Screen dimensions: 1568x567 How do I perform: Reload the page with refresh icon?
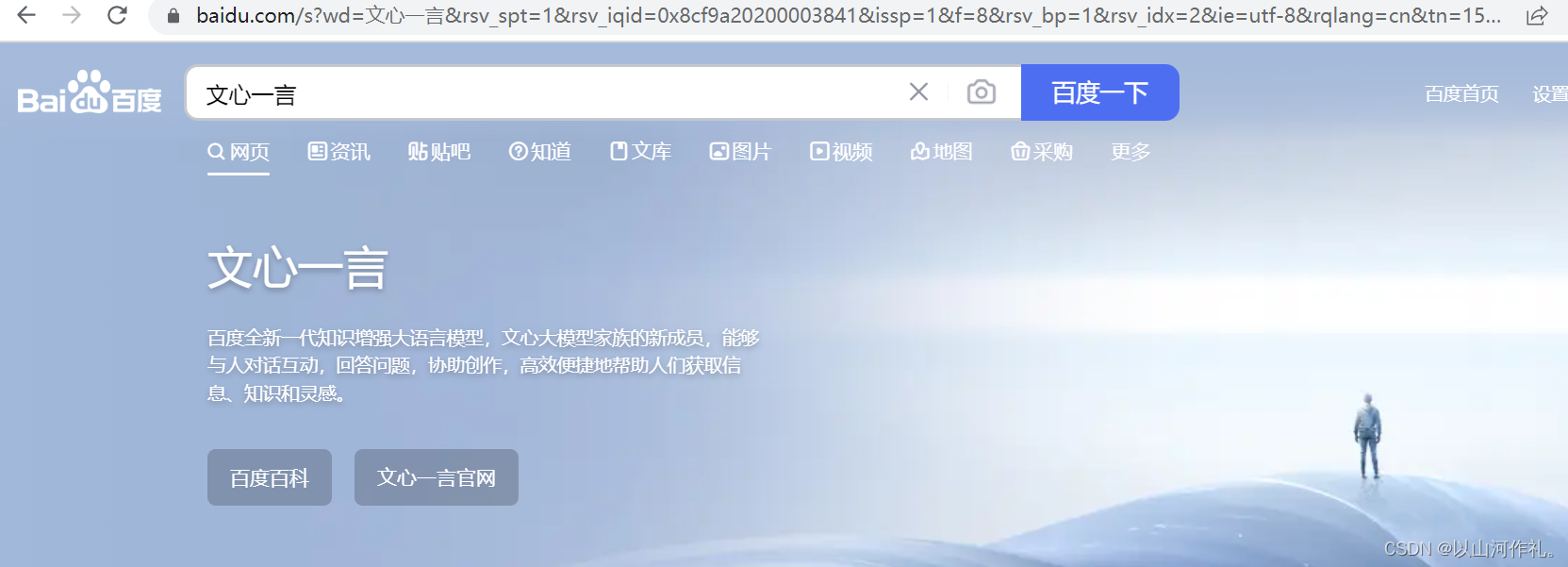point(117,15)
